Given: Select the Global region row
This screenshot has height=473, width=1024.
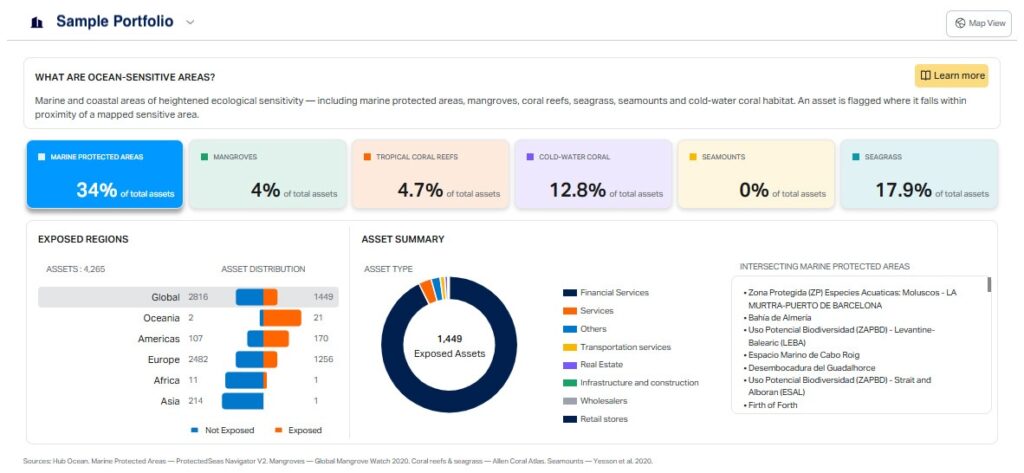Looking at the screenshot, I should 188,297.
